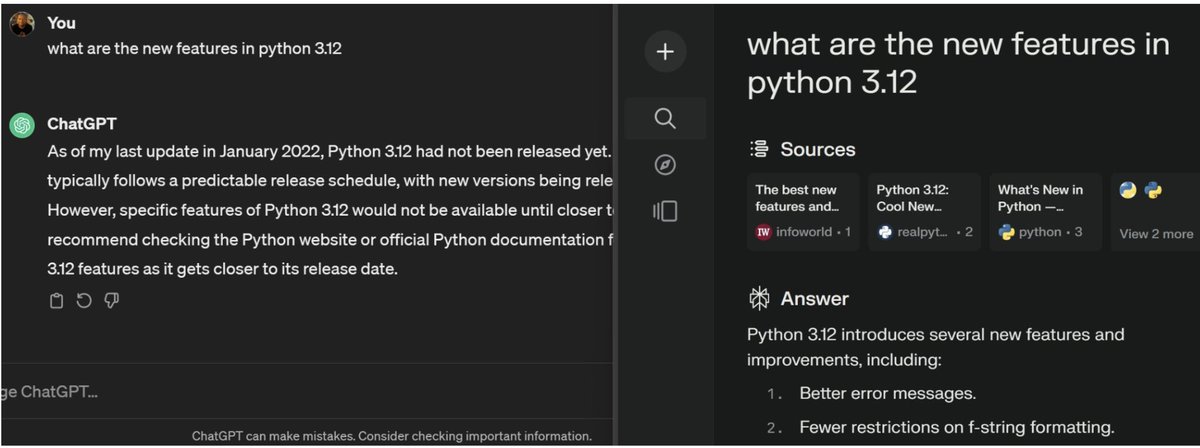Open the infoworld source card
The height and width of the screenshot is (448, 1200).
[803, 212]
